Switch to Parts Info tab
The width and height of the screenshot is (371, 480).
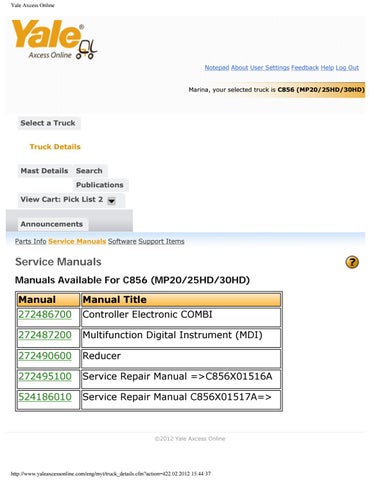coord(30,241)
